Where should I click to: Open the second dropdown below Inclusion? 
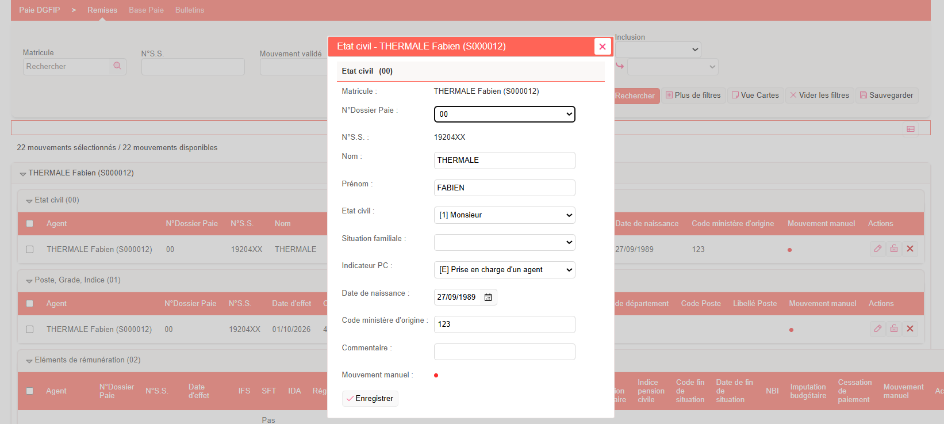(x=672, y=66)
